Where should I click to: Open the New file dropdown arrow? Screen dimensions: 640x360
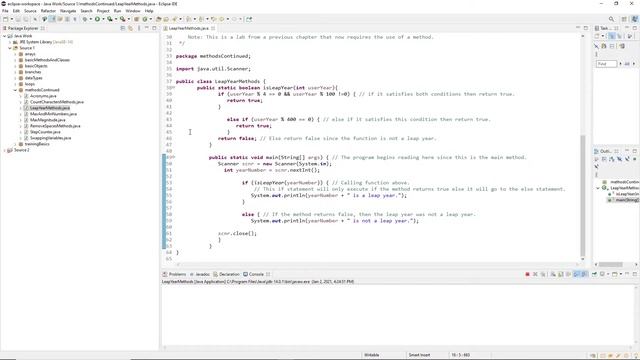pos(11,19)
